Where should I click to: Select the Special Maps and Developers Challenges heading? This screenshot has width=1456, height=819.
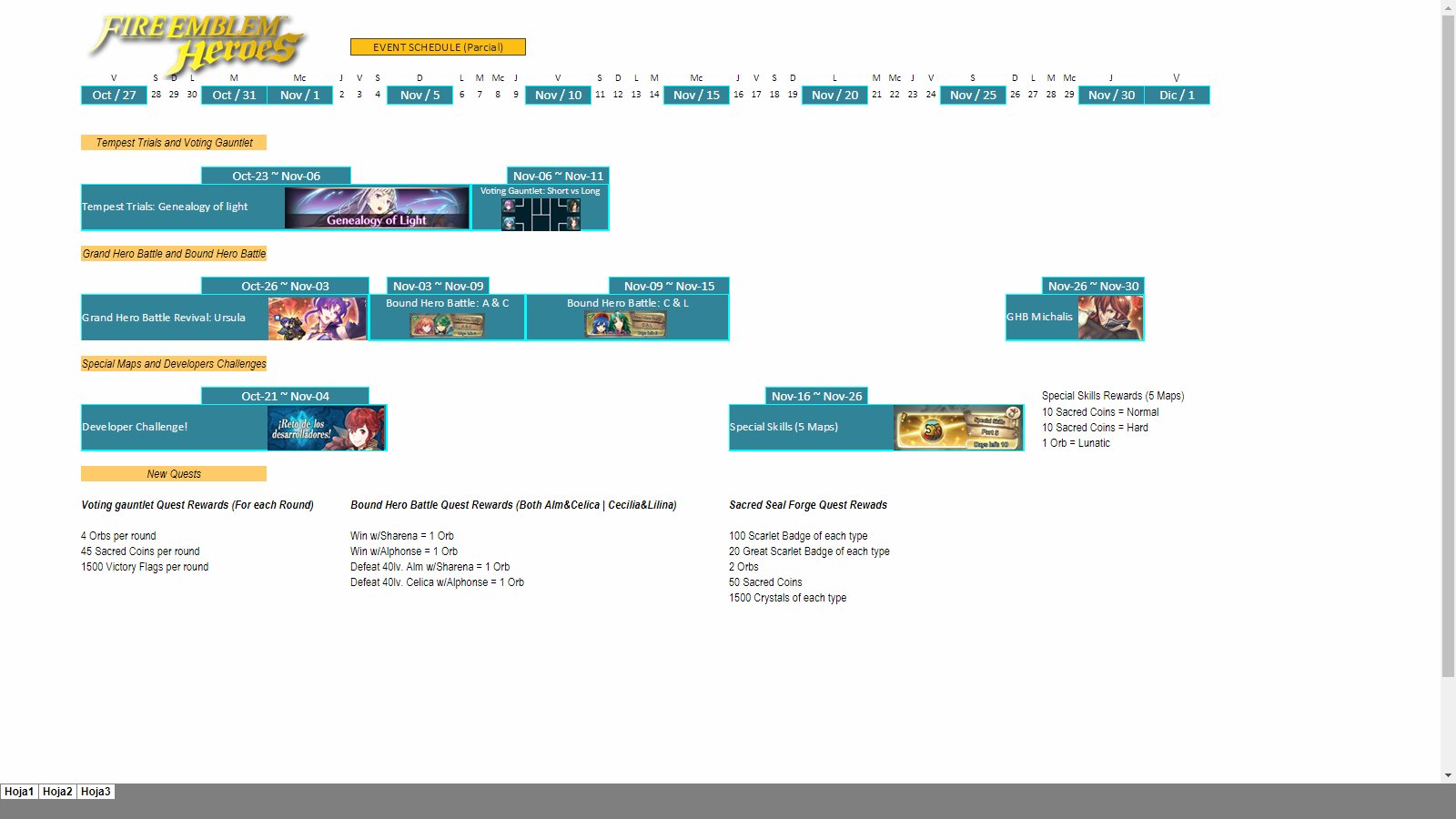pyautogui.click(x=174, y=364)
